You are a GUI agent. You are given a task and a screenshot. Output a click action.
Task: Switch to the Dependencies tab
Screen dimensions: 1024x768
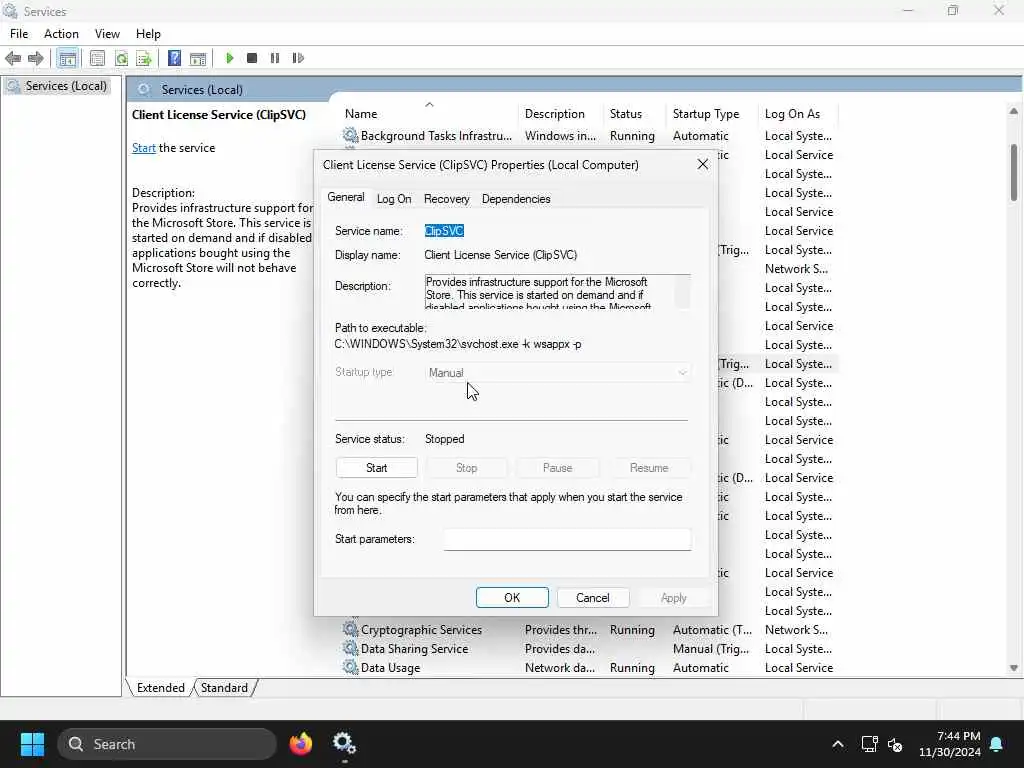[516, 199]
